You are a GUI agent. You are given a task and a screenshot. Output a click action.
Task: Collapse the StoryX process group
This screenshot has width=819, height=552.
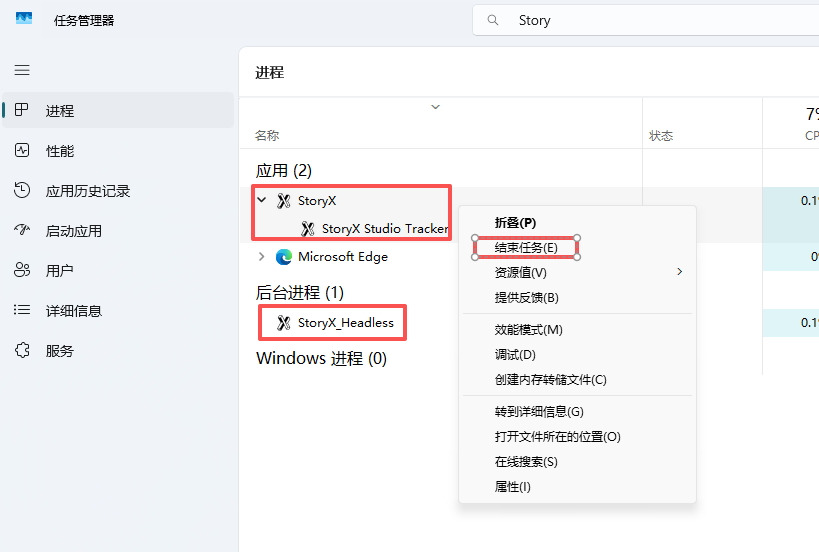coord(262,199)
